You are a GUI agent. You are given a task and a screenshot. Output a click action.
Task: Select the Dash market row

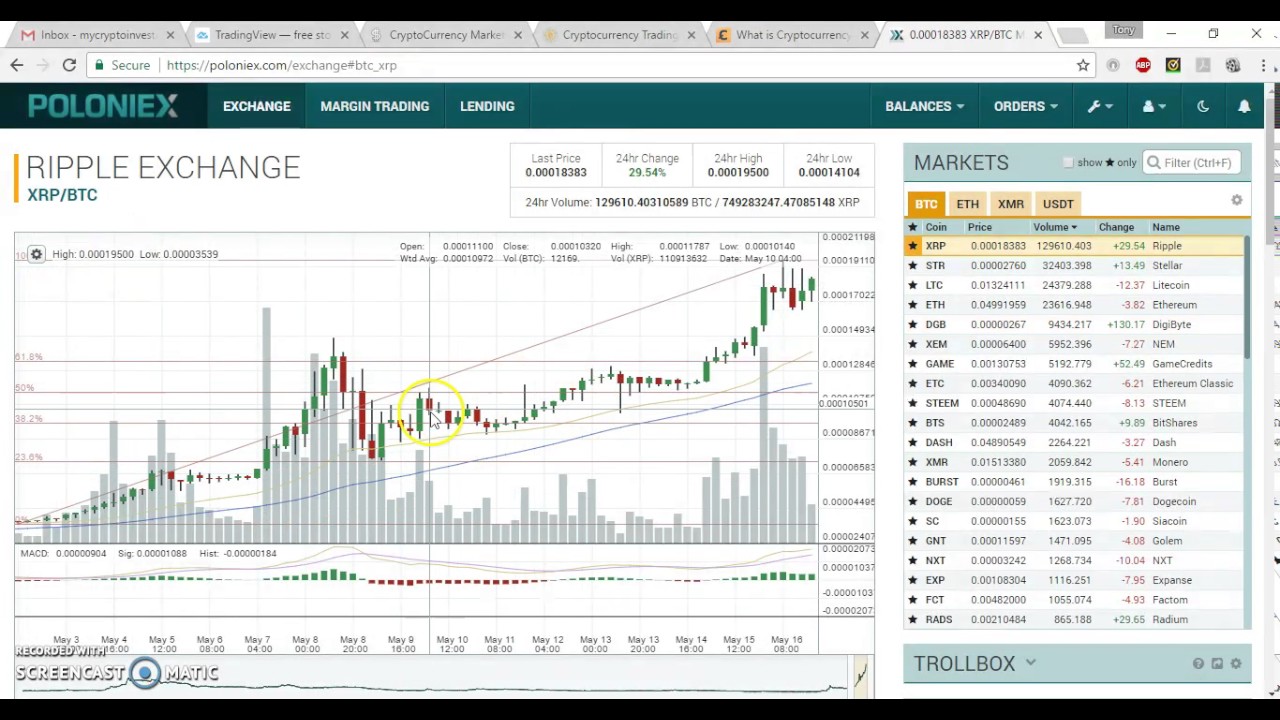[1075, 442]
